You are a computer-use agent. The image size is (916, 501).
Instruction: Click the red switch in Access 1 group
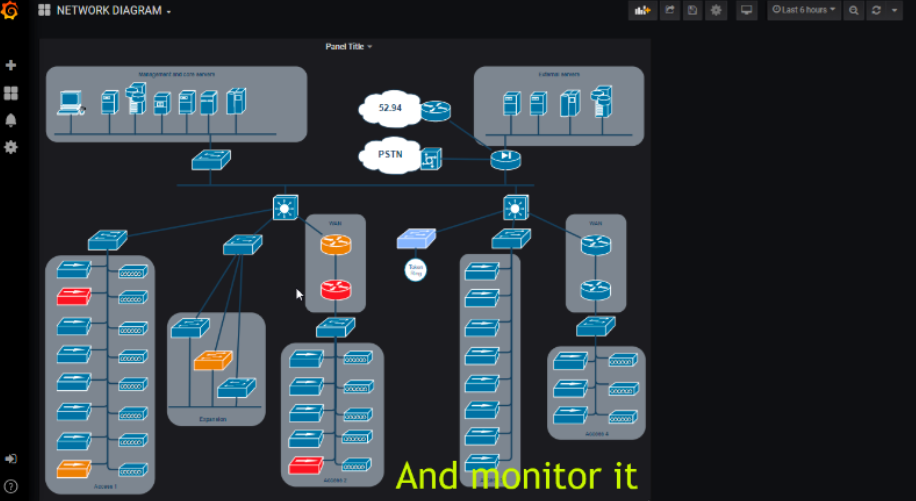[x=74, y=296]
